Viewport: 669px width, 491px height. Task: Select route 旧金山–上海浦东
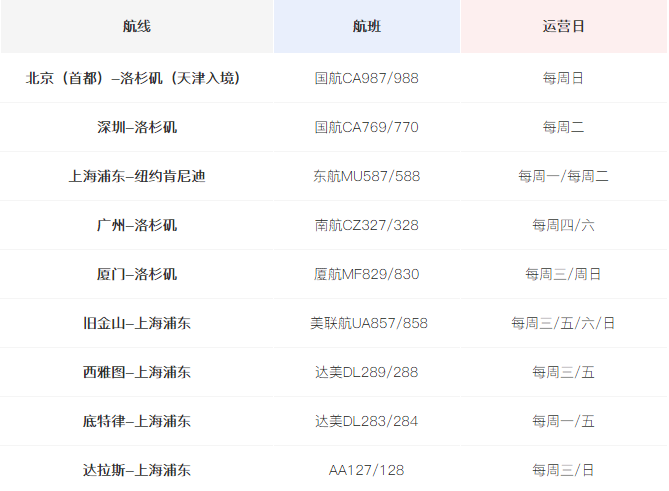(137, 323)
